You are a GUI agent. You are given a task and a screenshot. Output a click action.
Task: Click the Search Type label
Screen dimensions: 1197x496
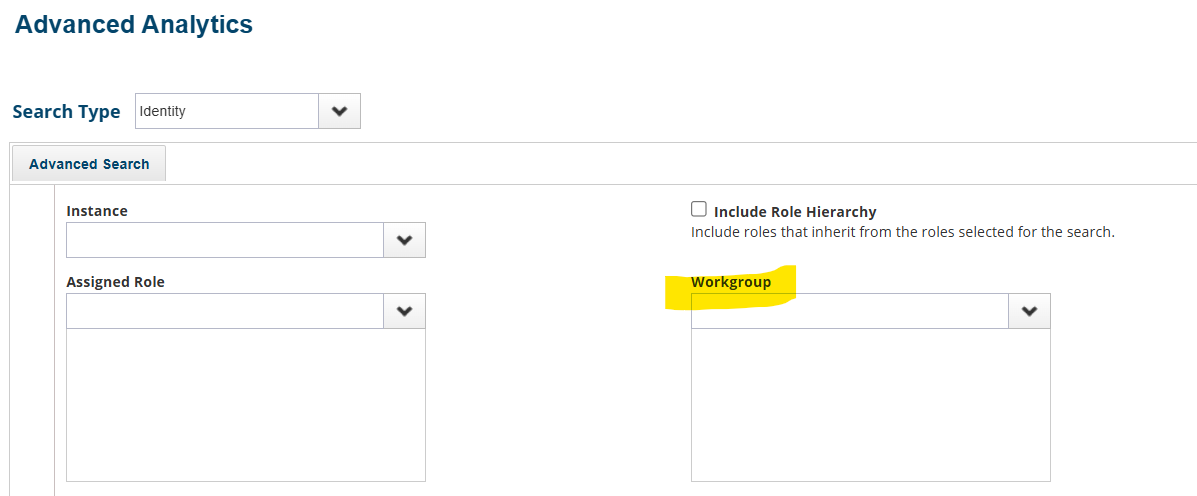coord(66,112)
